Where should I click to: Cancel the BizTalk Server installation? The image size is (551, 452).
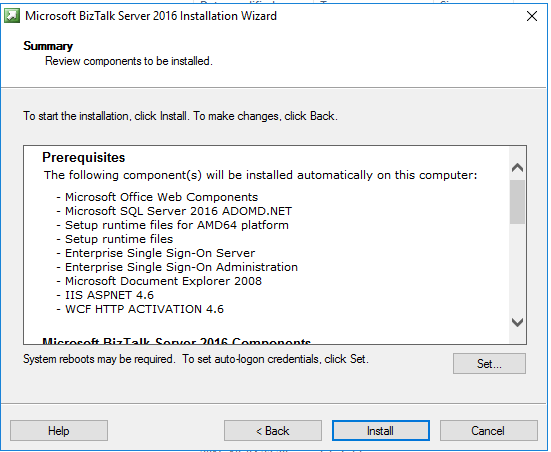point(488,431)
